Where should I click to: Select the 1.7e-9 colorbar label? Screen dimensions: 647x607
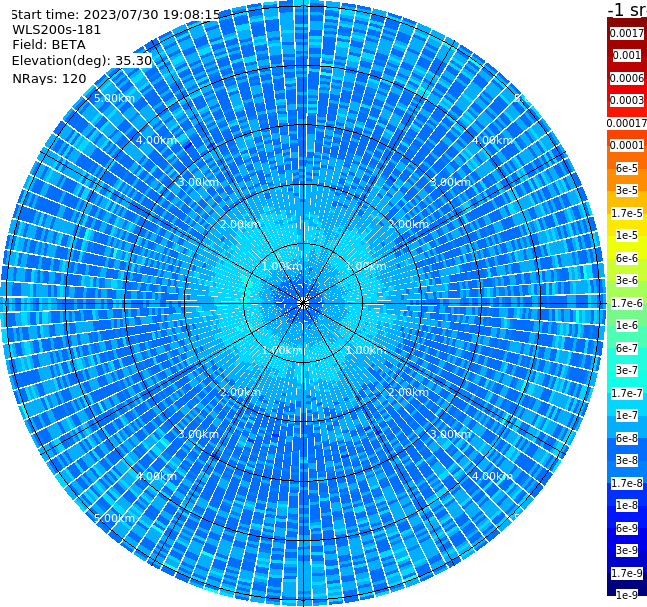627,573
